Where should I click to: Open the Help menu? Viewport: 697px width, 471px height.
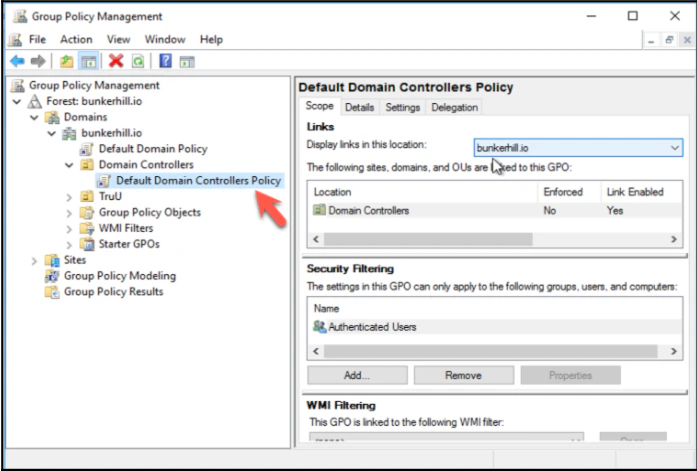(211, 40)
